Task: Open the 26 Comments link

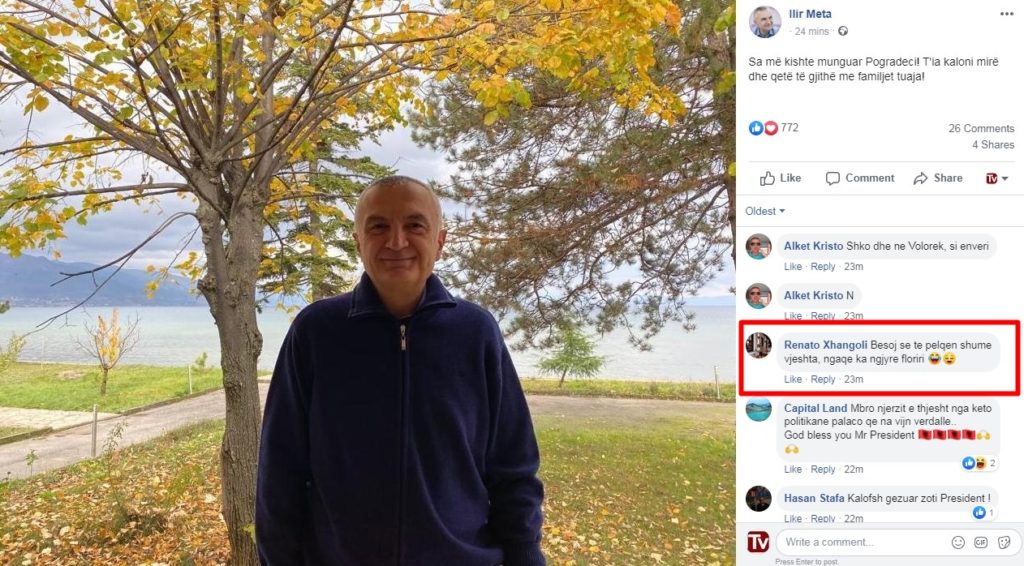Action: [981, 128]
